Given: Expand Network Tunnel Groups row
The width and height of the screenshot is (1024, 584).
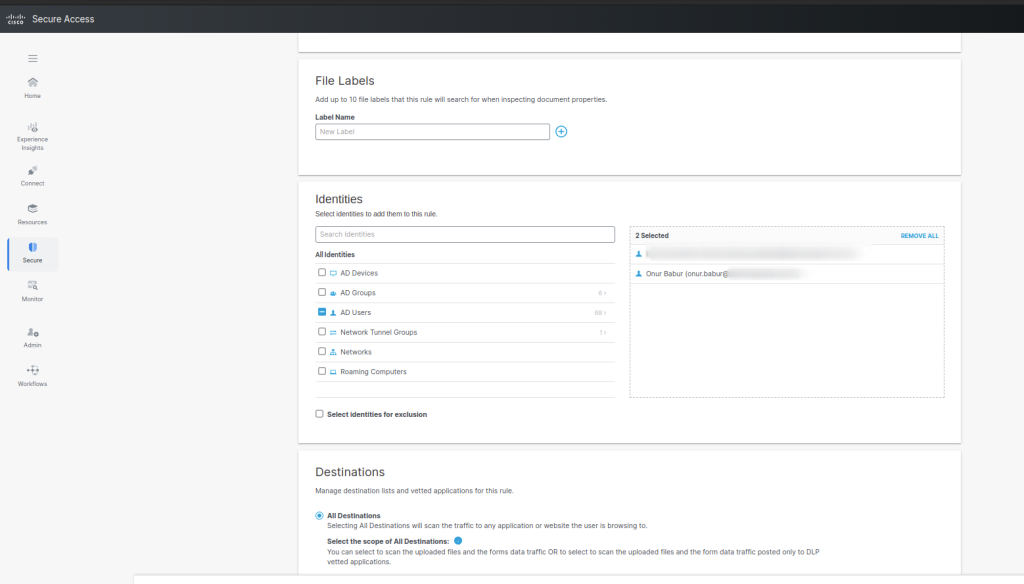Looking at the screenshot, I should pyautogui.click(x=602, y=332).
